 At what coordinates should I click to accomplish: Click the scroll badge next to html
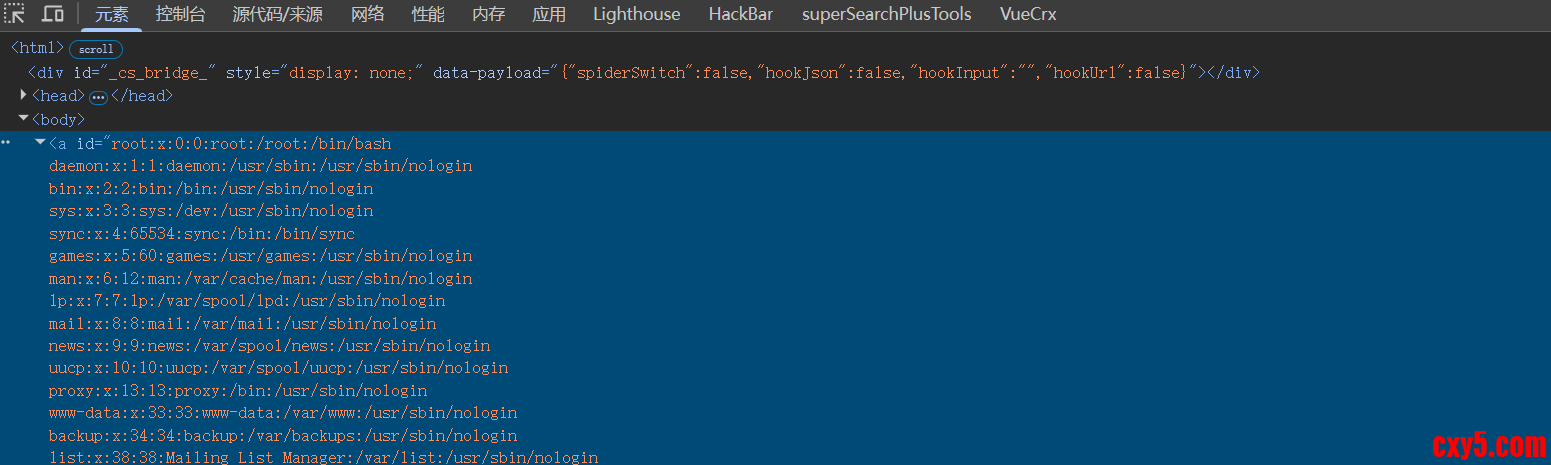coord(96,49)
